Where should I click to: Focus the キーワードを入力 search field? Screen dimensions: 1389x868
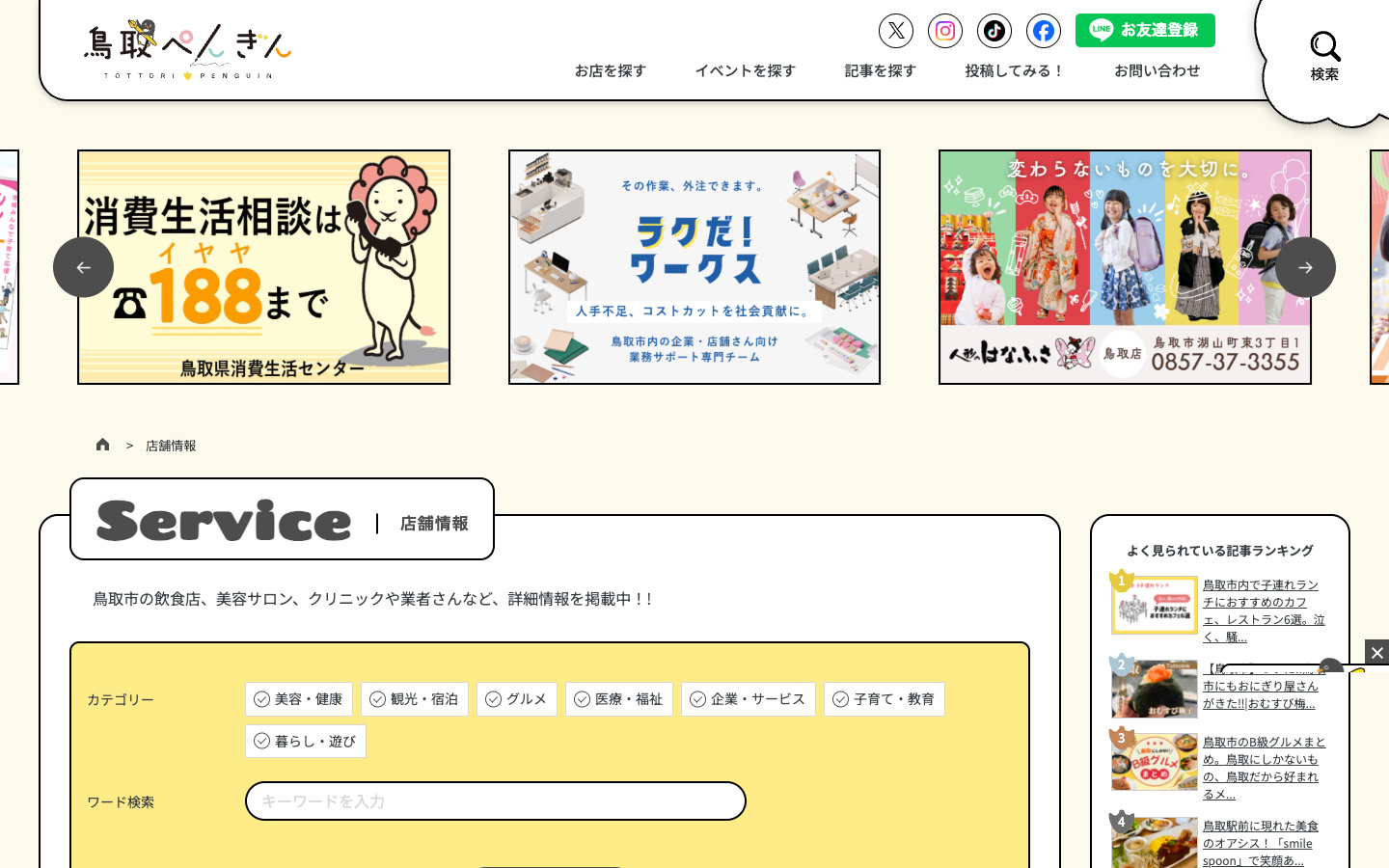point(496,801)
